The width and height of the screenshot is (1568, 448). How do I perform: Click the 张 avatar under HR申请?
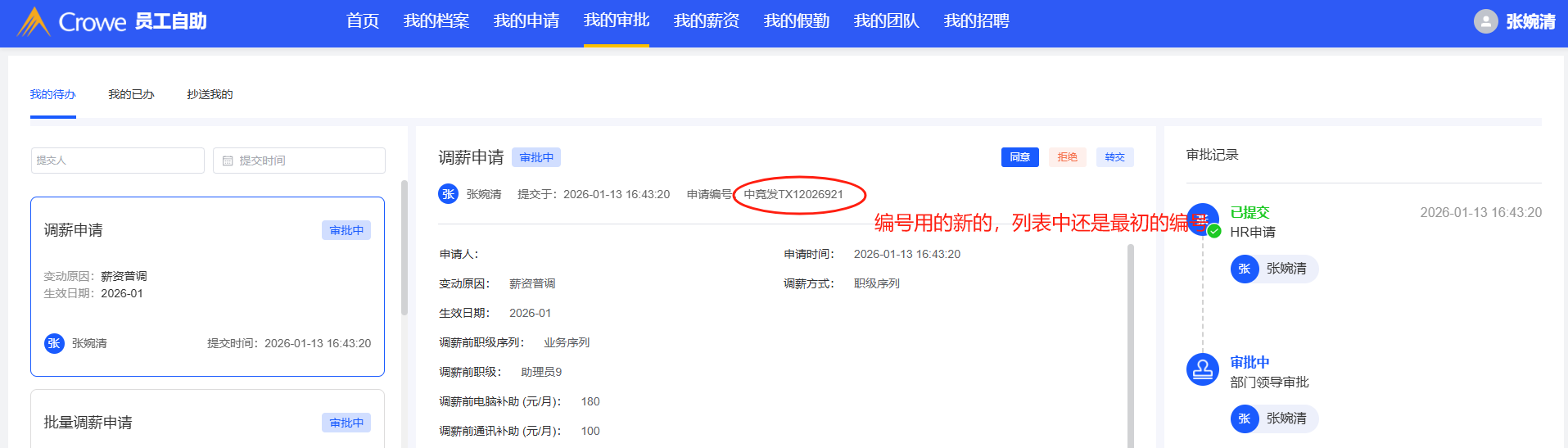click(x=1245, y=269)
